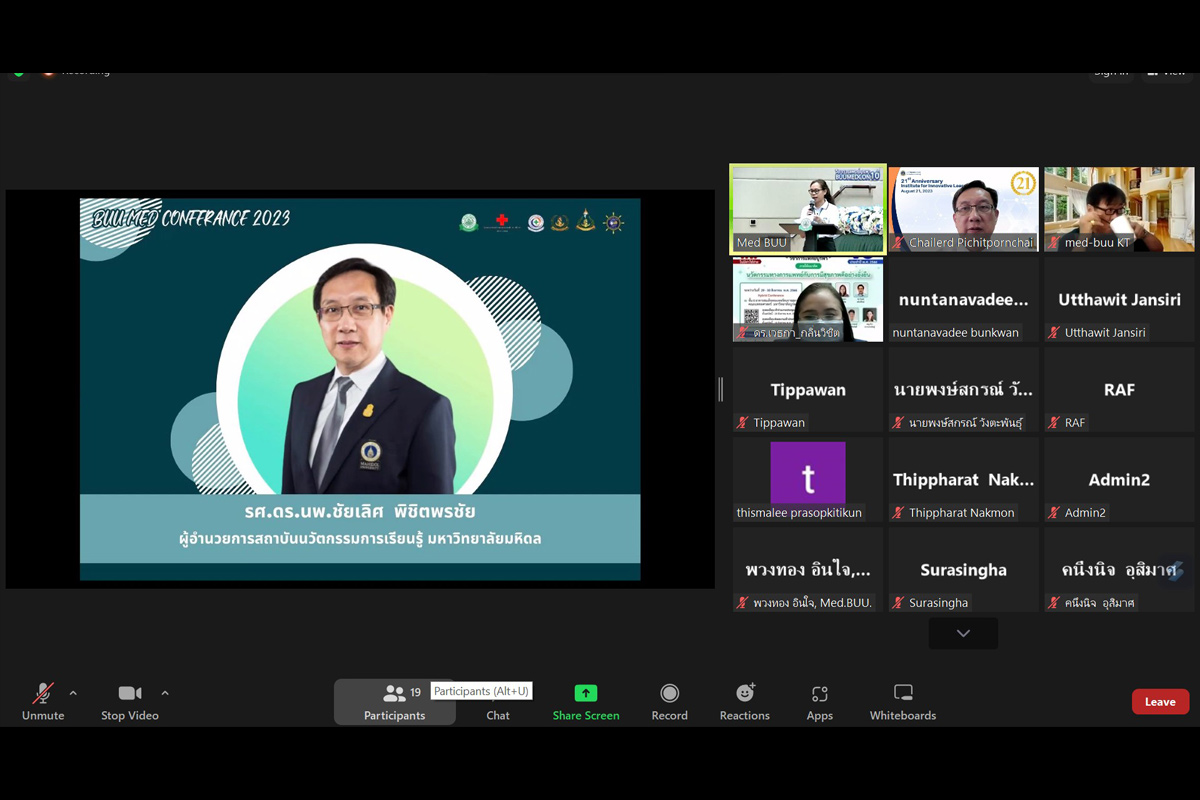Expand audio options arrow beside Unmute

coord(73,693)
